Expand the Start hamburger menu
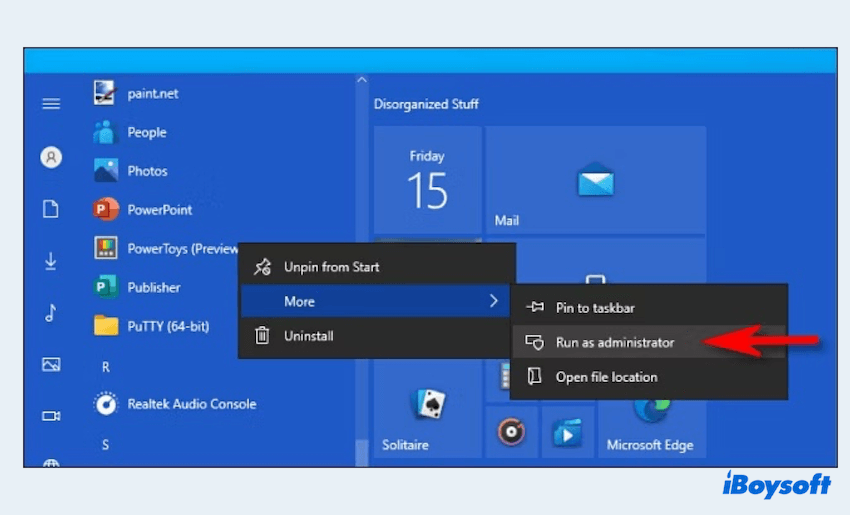This screenshot has height=515, width=850. [x=51, y=103]
